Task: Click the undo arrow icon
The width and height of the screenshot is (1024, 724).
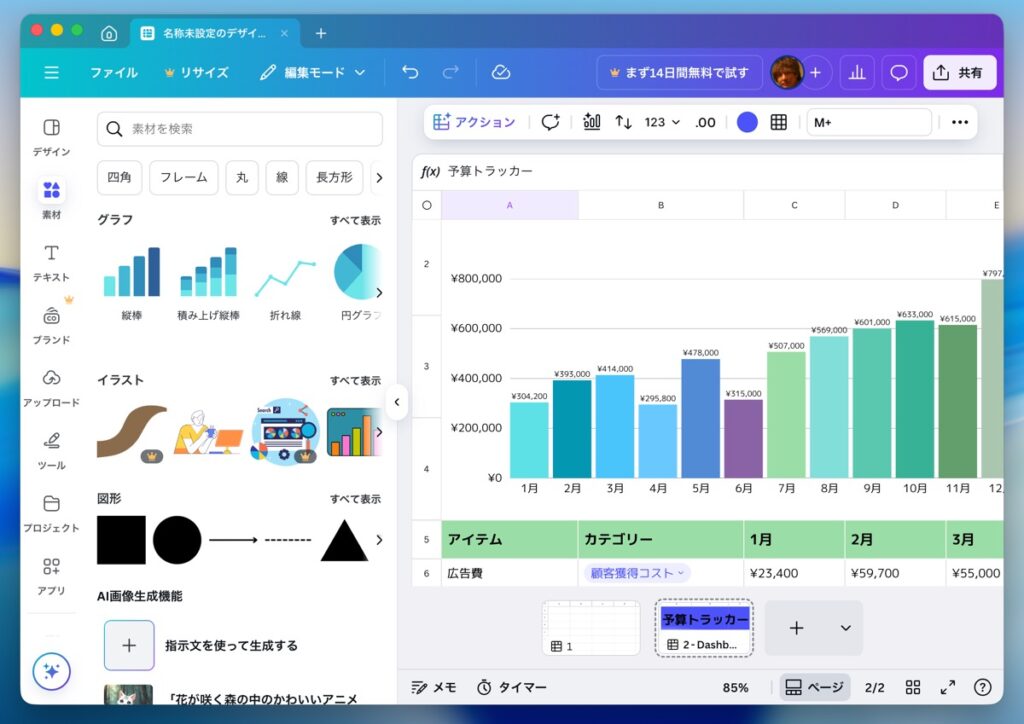Action: click(x=410, y=72)
